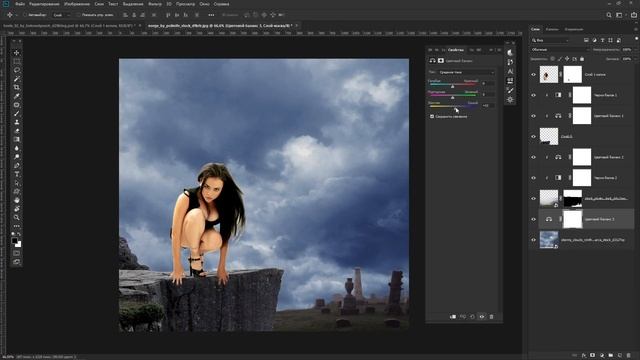Viewport: 640px width, 360px height.
Task: Select the Magic Wand tool
Action: tap(17, 79)
